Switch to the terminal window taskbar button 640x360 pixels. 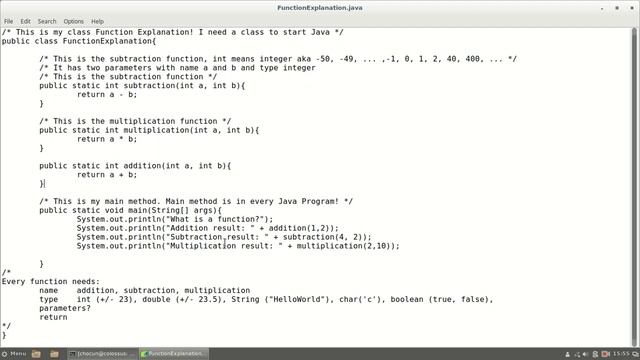[102, 354]
